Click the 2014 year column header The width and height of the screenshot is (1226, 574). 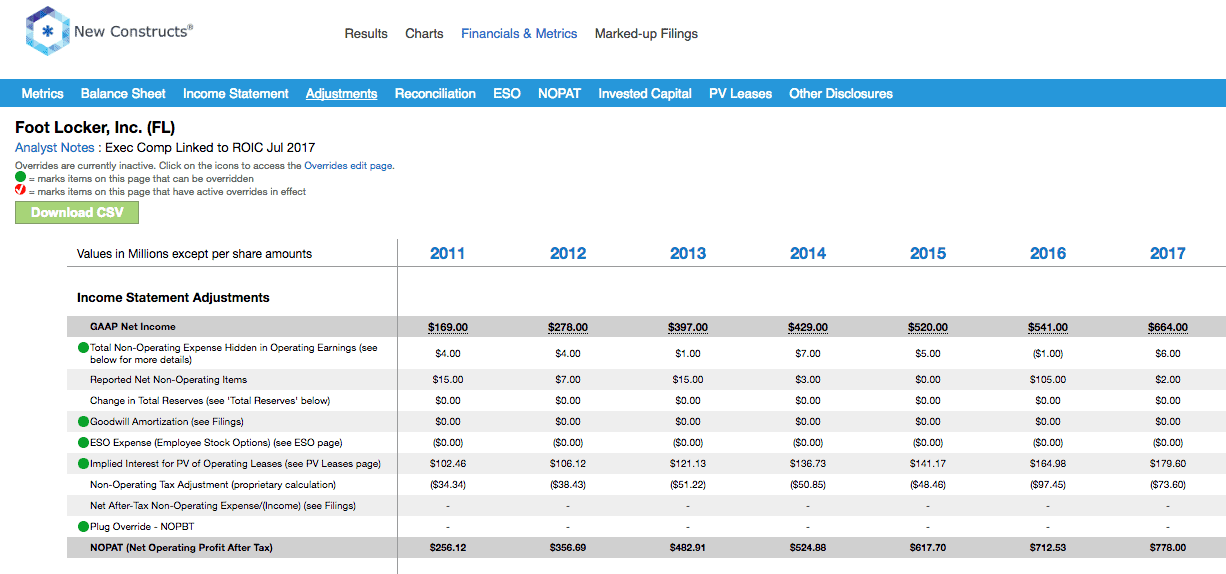click(807, 254)
